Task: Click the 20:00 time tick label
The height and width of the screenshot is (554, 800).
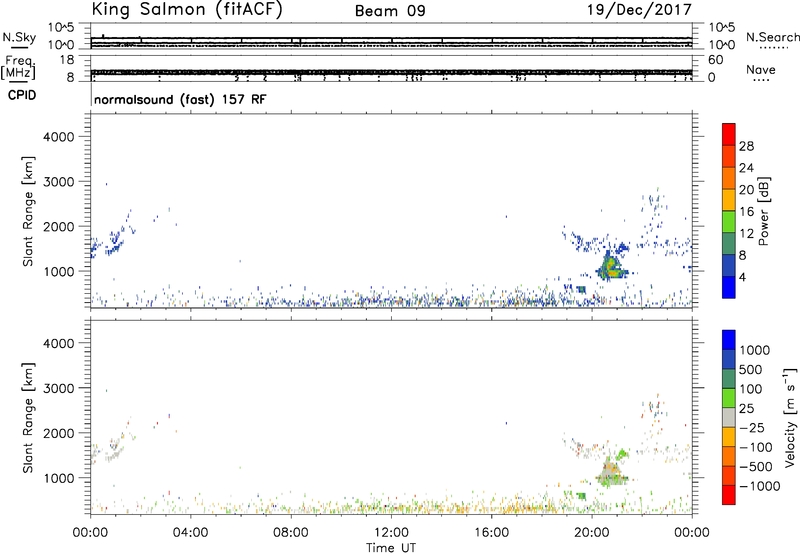Action: pyautogui.click(x=592, y=533)
